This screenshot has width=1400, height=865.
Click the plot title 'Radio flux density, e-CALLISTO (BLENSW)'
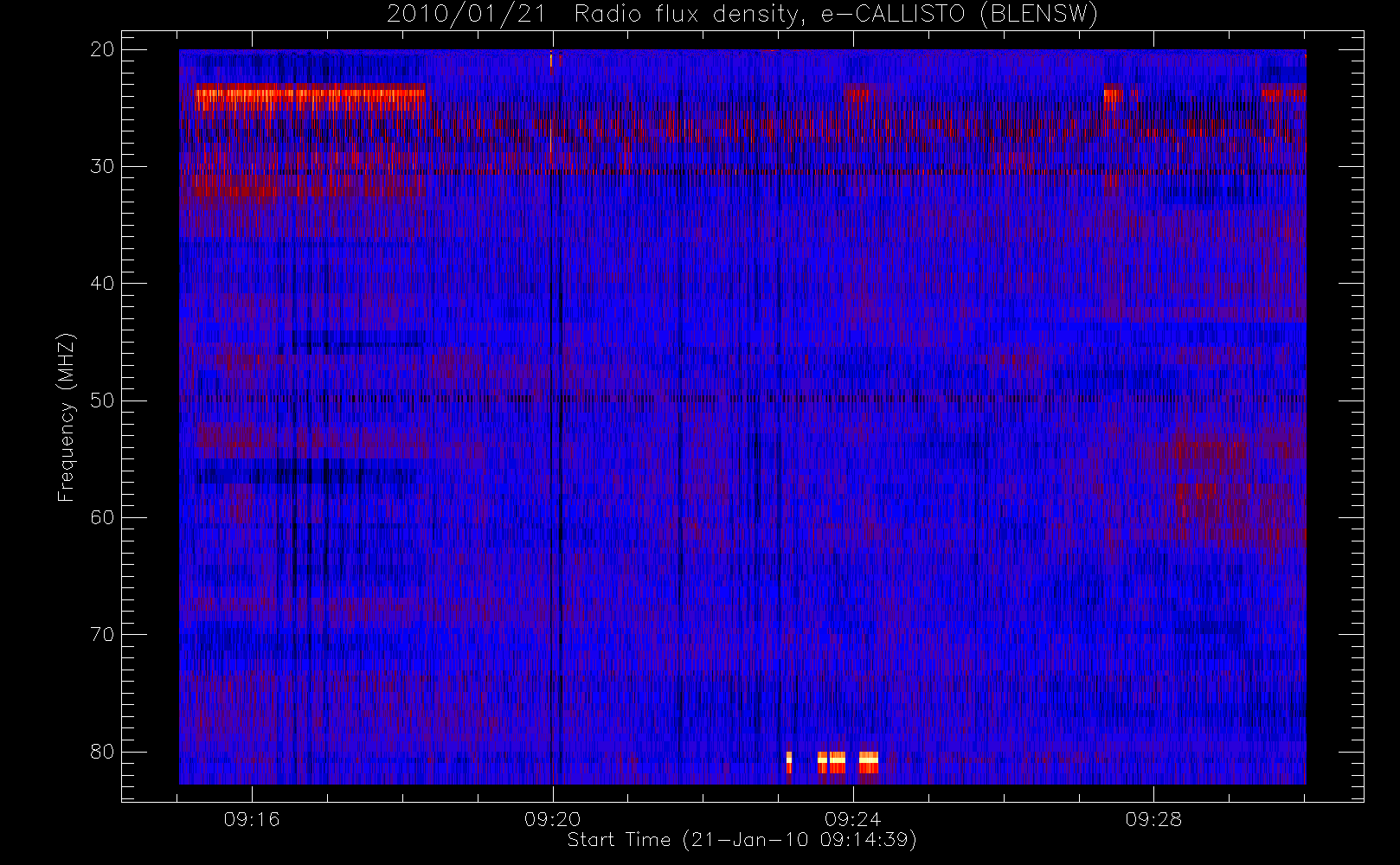point(836,15)
